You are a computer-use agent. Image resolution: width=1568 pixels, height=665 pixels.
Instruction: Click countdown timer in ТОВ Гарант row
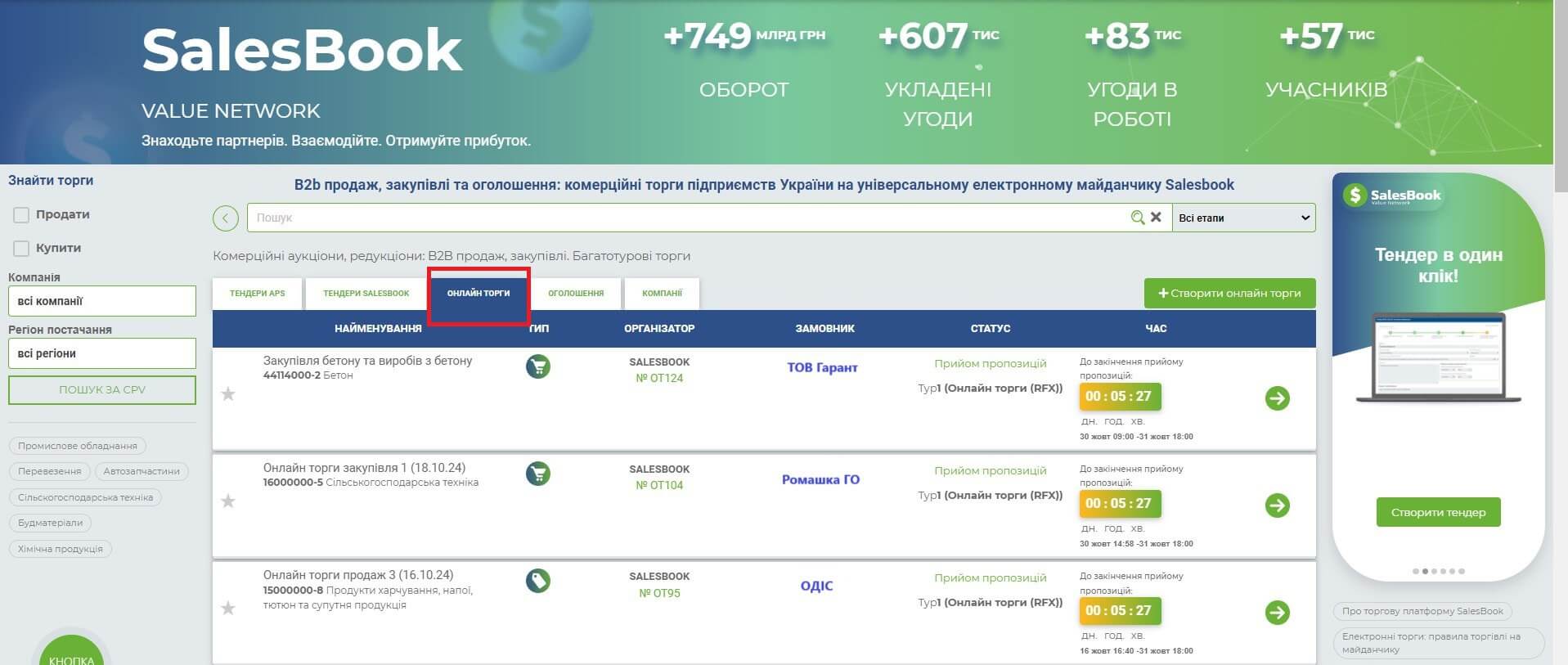(1119, 397)
